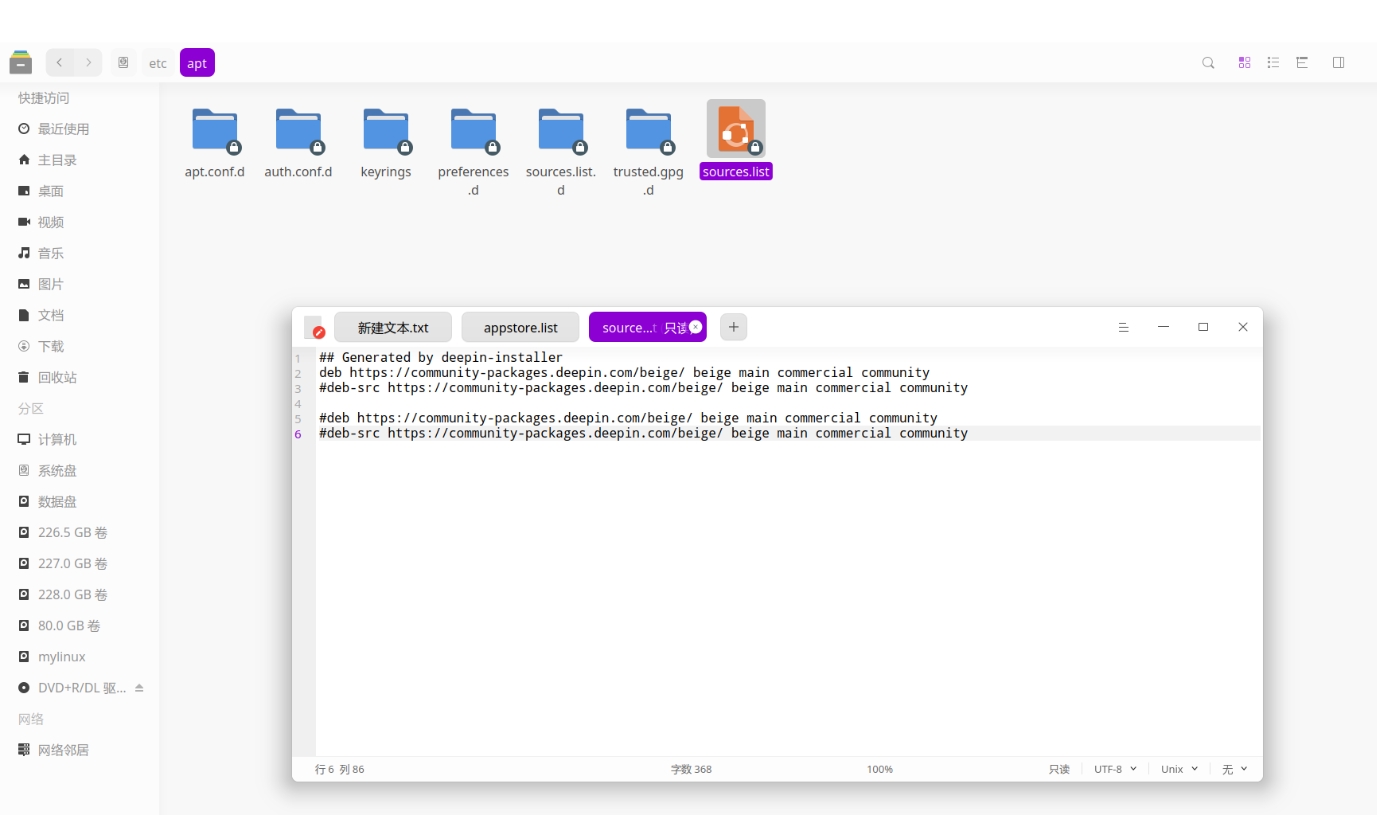Open the trusted.gpg.d folder

pos(648,131)
